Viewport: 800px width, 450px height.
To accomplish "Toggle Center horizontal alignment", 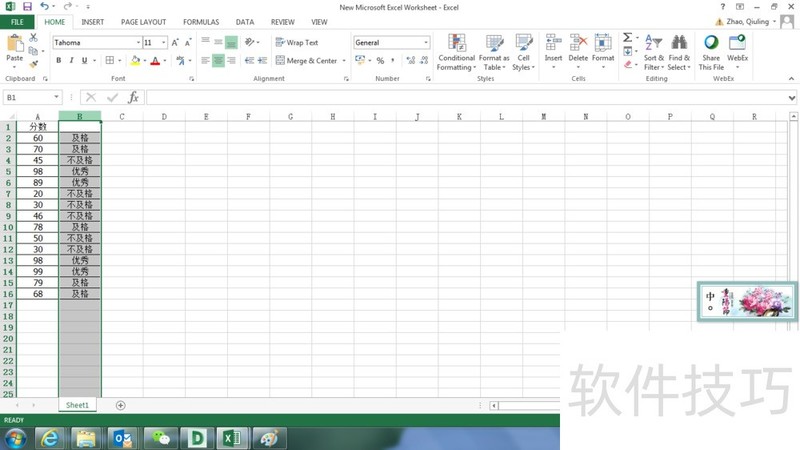I will (x=218, y=60).
